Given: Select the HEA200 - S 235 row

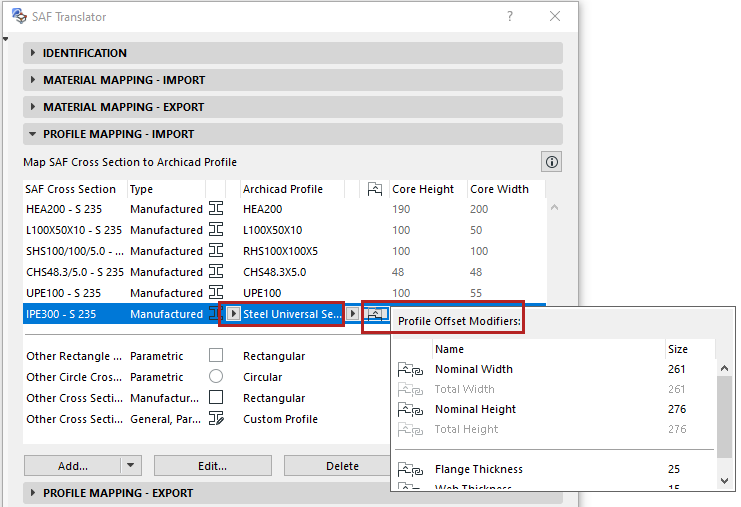Looking at the screenshot, I should point(284,209).
